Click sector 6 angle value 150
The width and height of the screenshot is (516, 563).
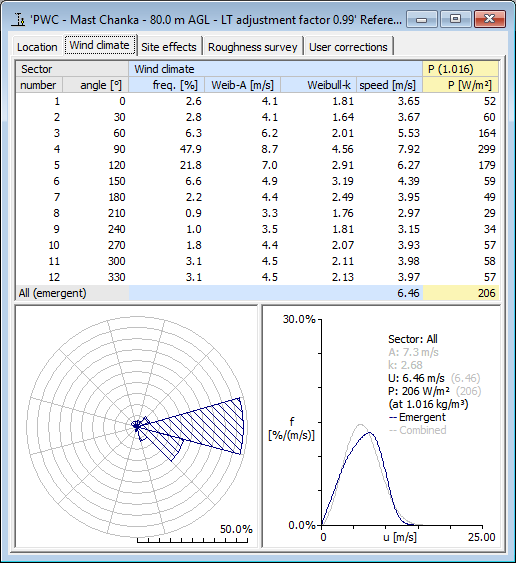(x=117, y=181)
